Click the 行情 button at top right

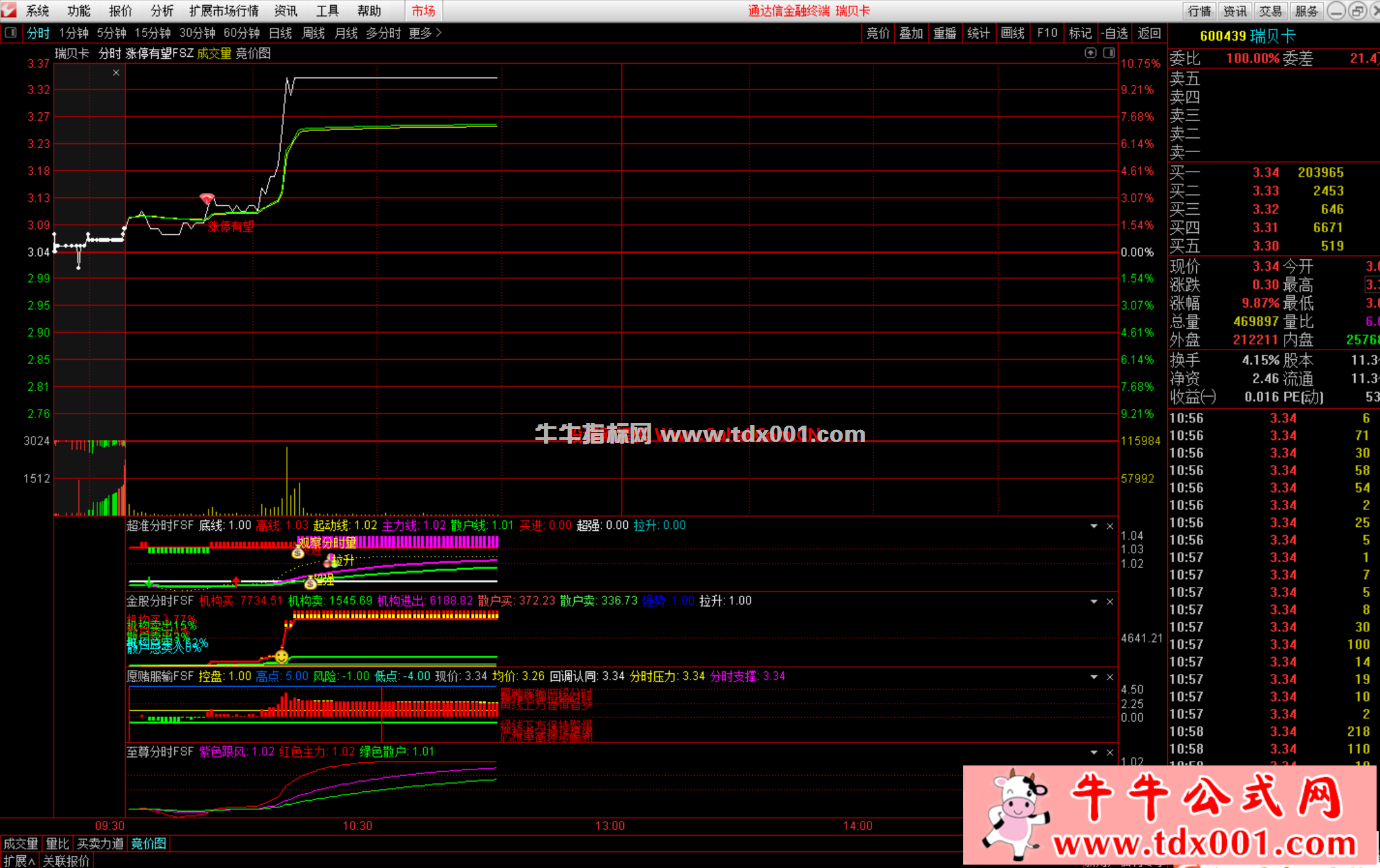pos(1199,11)
